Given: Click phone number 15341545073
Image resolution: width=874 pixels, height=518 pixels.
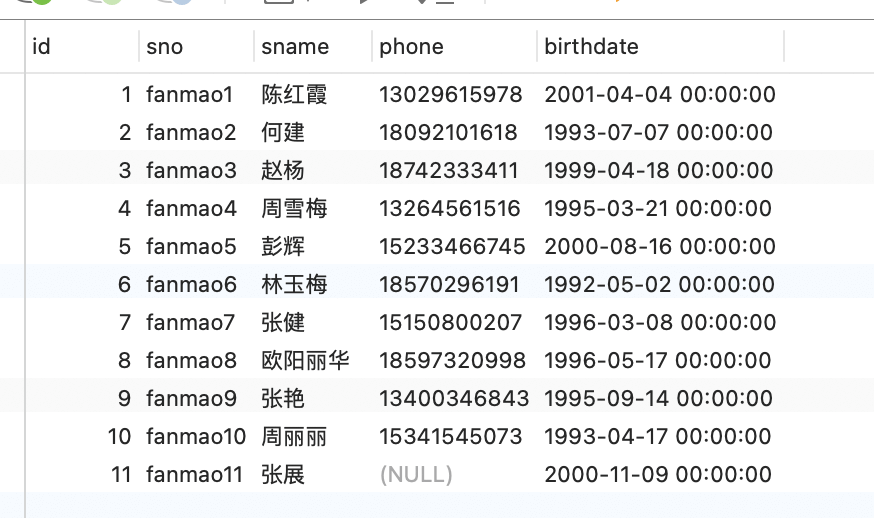Looking at the screenshot, I should pos(450,437).
